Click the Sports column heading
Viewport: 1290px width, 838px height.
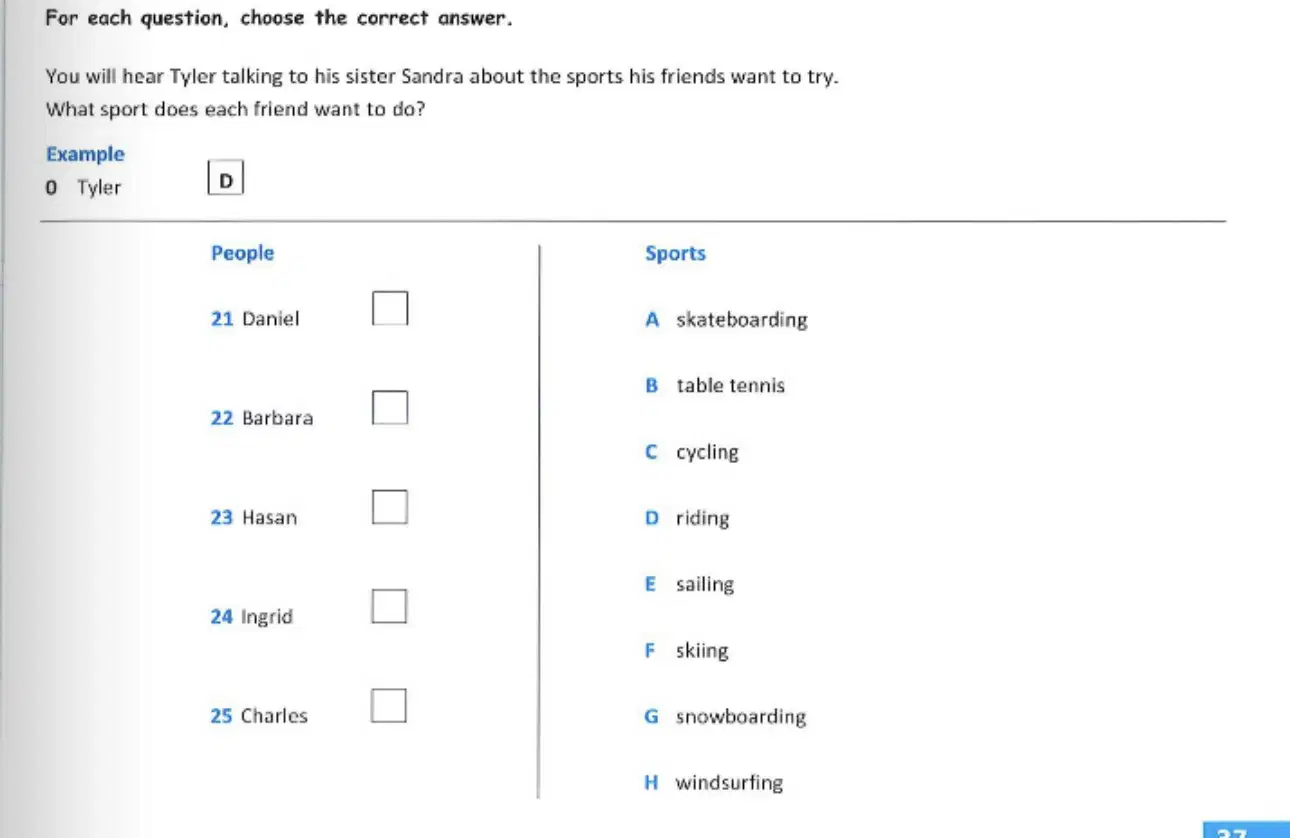point(675,253)
